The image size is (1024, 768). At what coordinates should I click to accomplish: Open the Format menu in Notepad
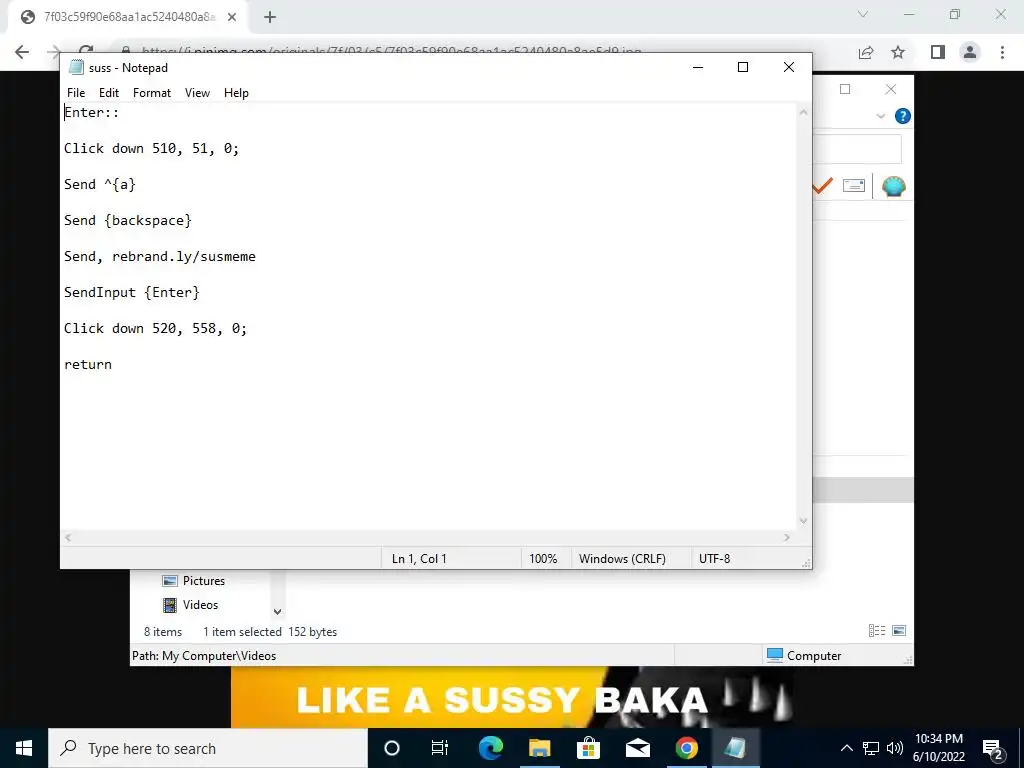(x=152, y=93)
